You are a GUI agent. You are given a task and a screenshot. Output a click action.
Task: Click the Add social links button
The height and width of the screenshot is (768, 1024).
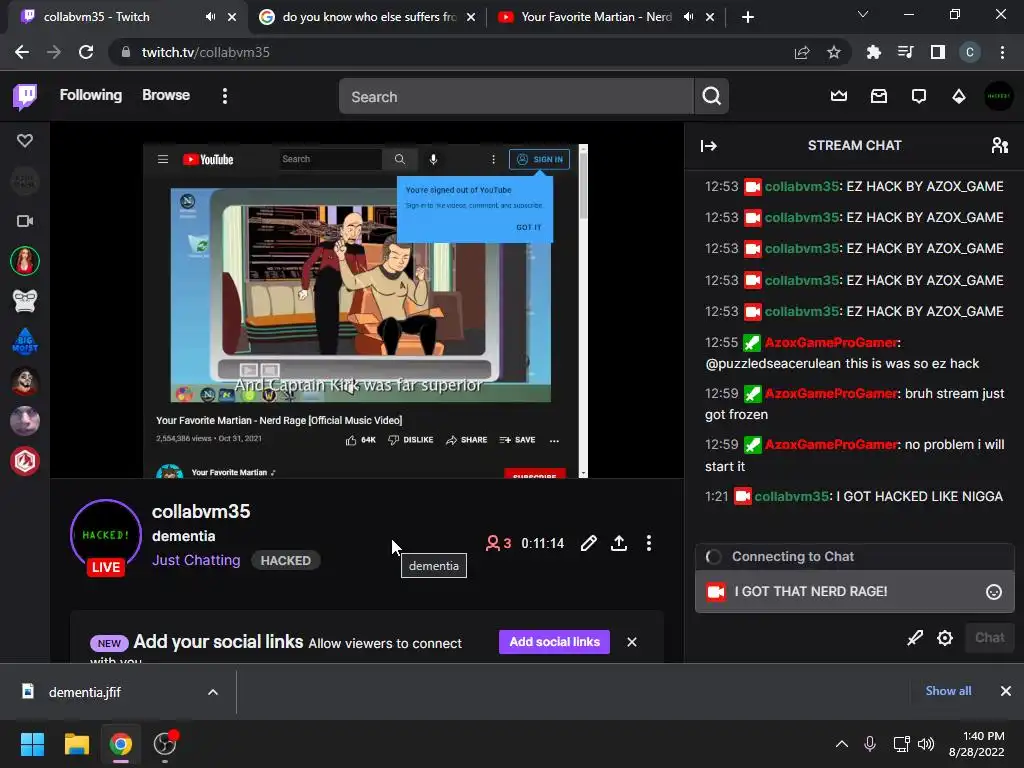pyautogui.click(x=554, y=642)
